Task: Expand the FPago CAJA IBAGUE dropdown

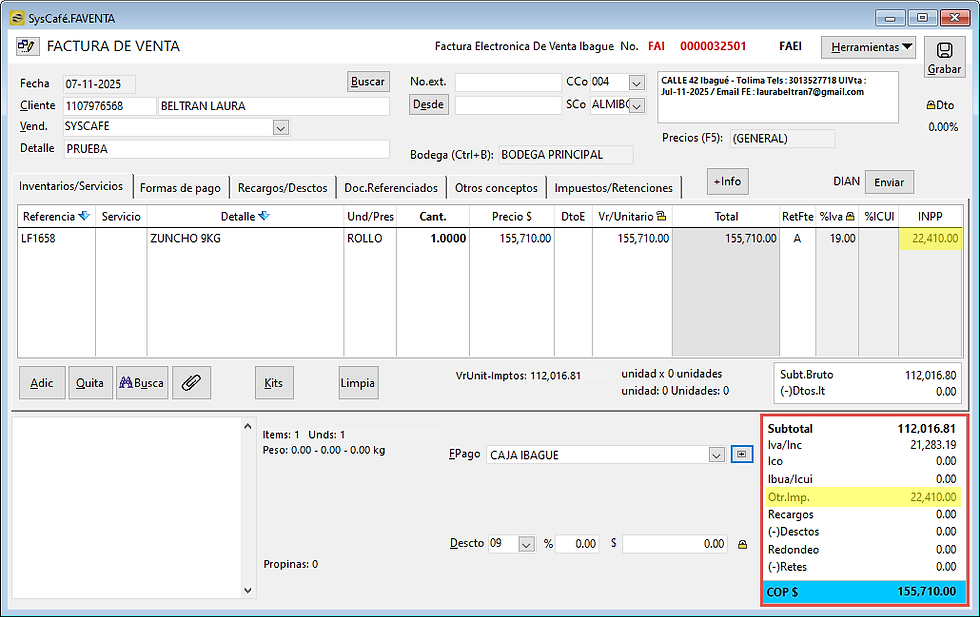Action: pos(716,455)
